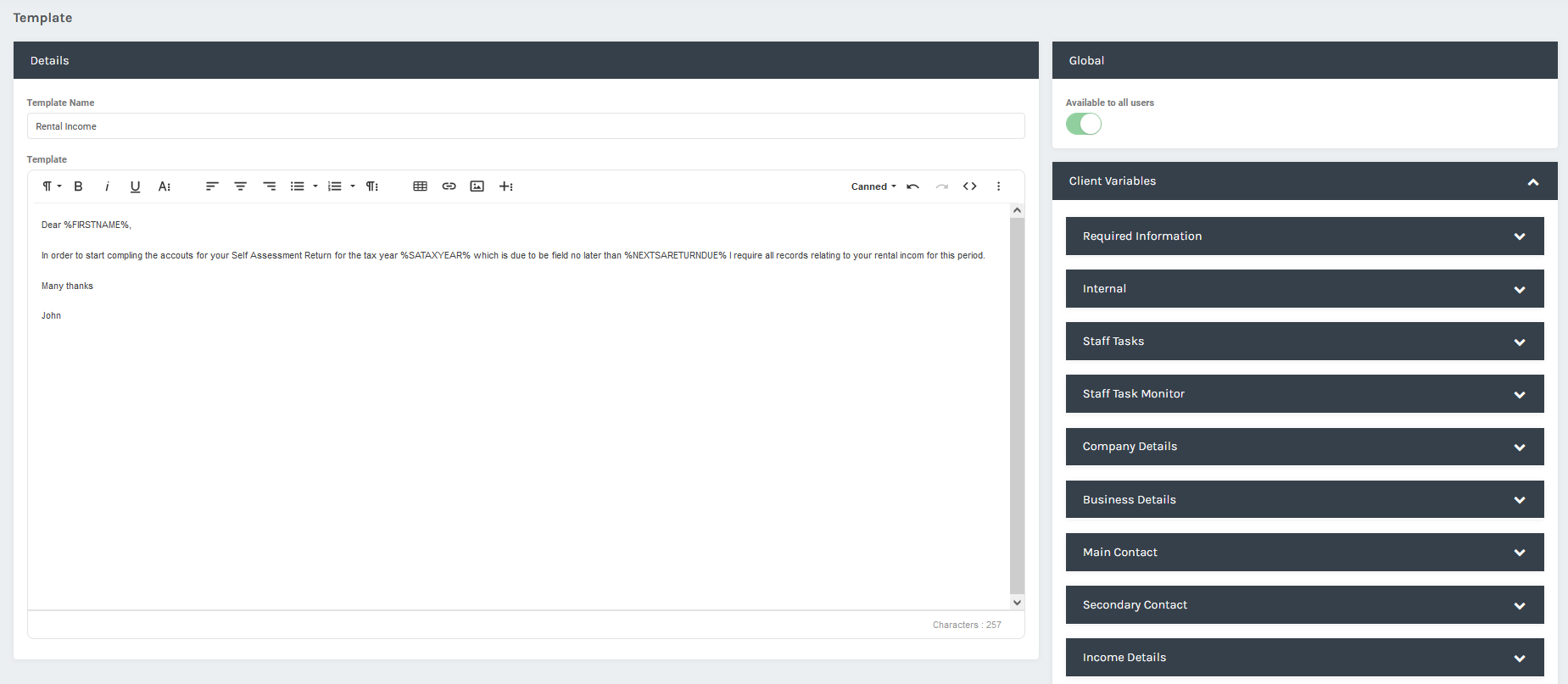Toggle italic formatting

[x=107, y=186]
